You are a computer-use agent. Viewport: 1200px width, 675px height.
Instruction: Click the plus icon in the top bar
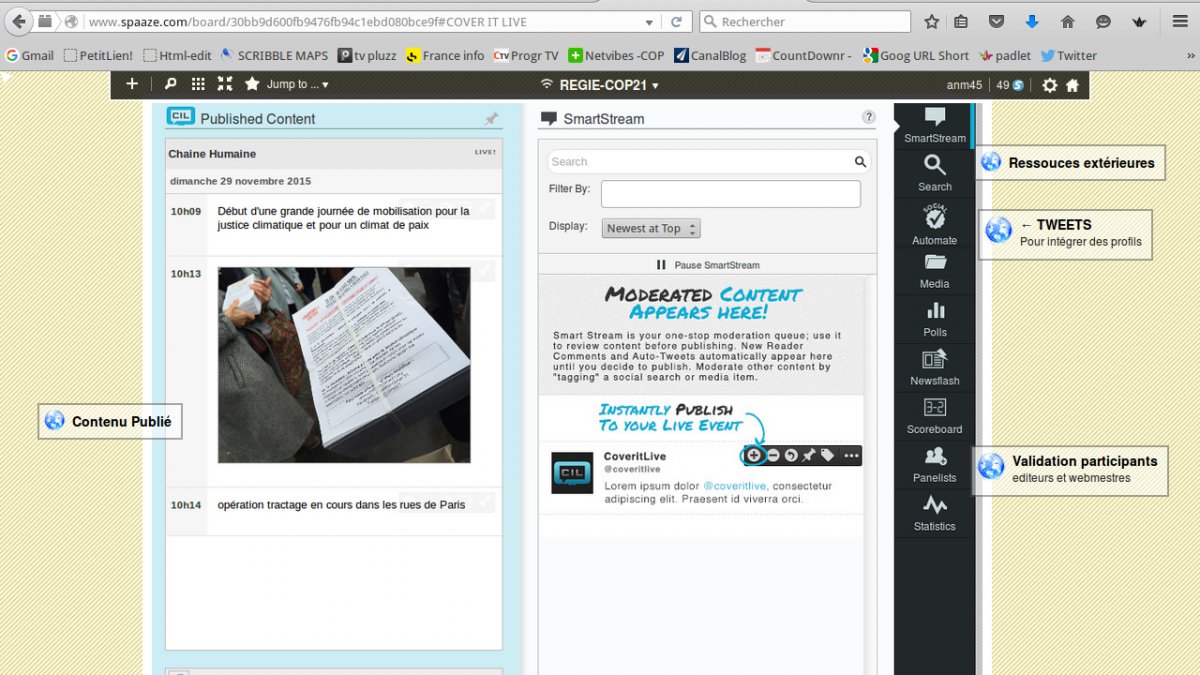pos(132,84)
